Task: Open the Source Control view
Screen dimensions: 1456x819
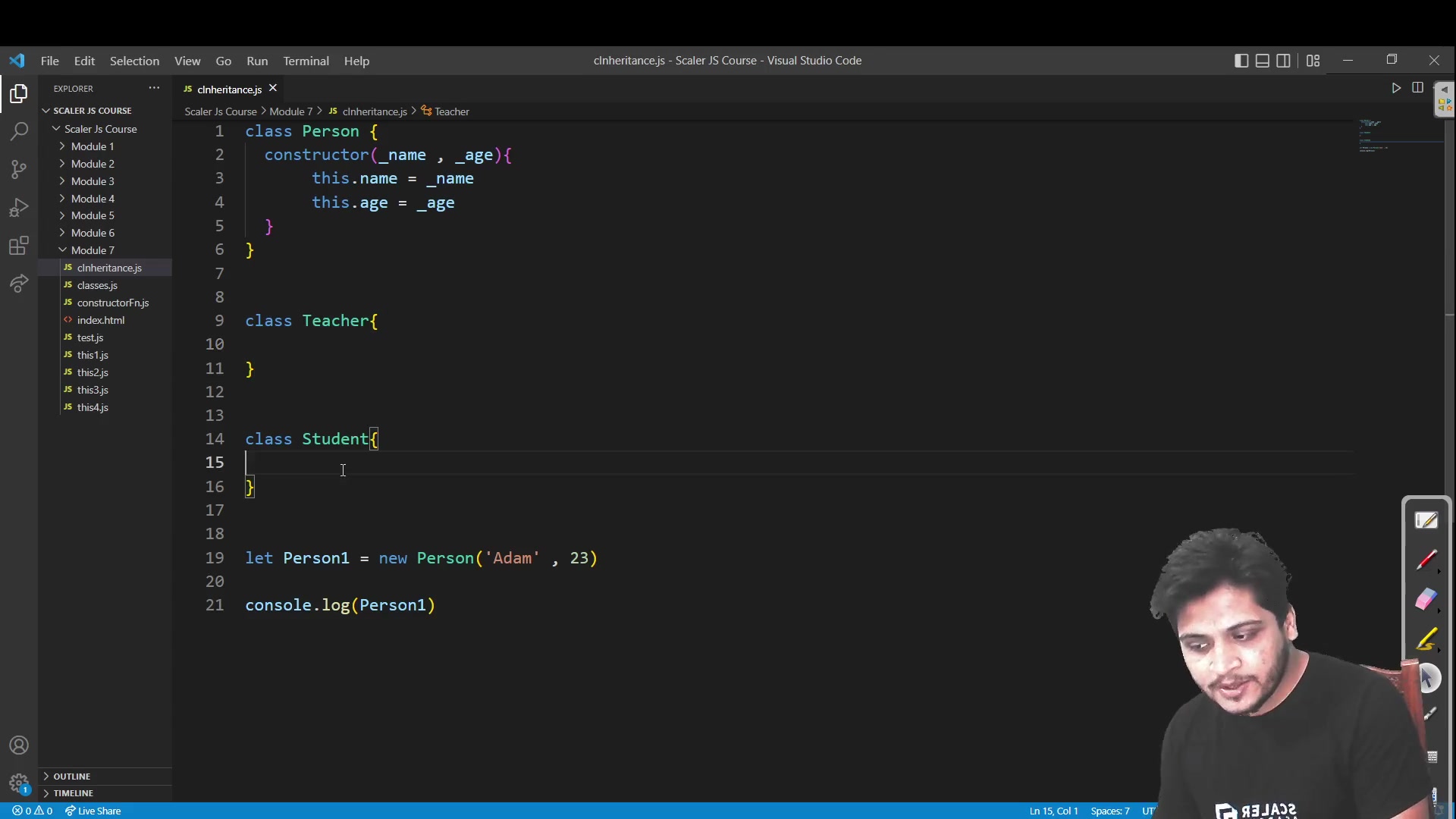Action: point(19,169)
